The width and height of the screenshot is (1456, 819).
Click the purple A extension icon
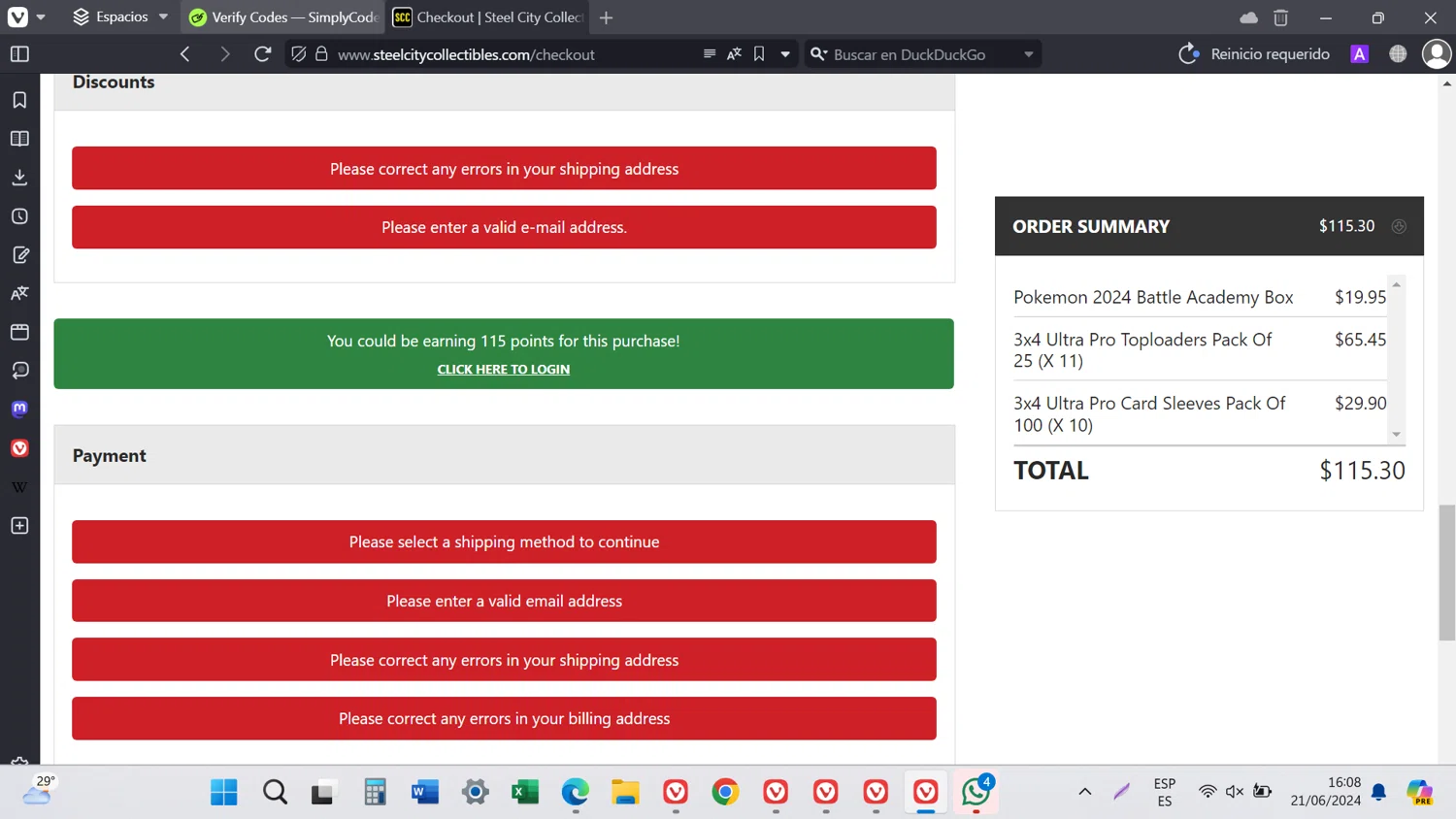1360,54
